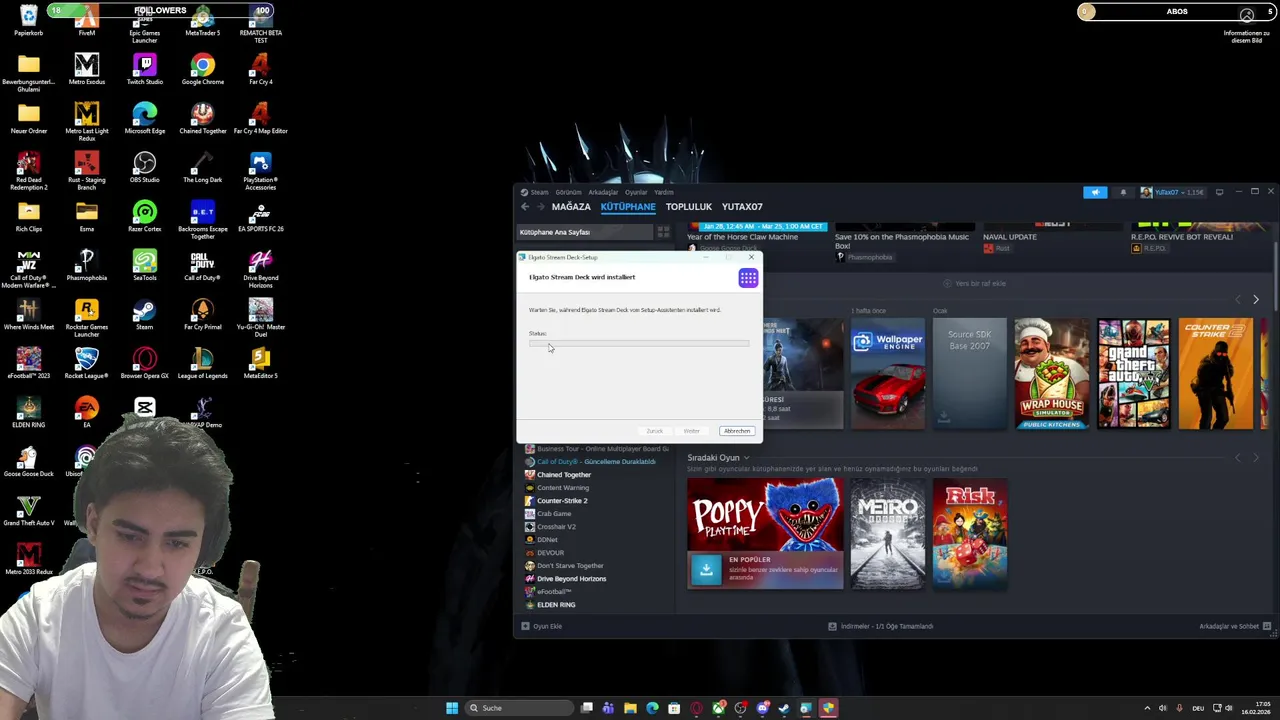Open the Steam icon in the taskbar
Viewport: 1280px width, 720px height.
[784, 708]
